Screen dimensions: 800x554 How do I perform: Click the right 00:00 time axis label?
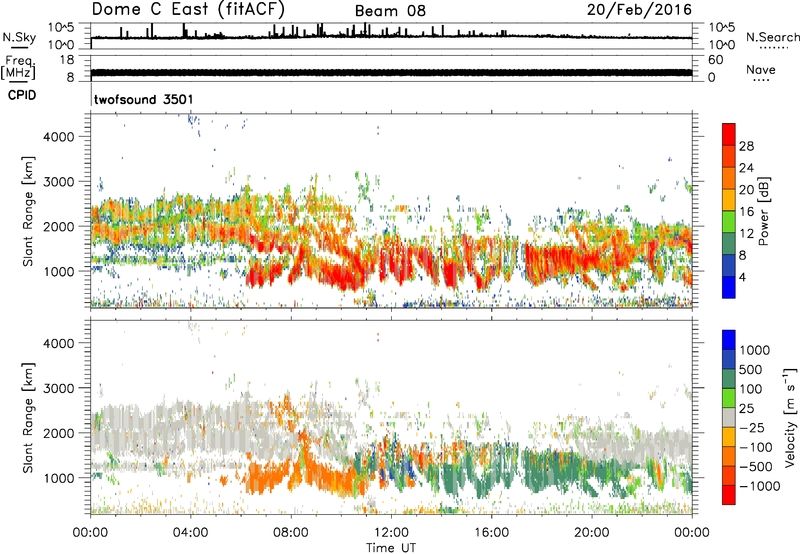[x=692, y=533]
